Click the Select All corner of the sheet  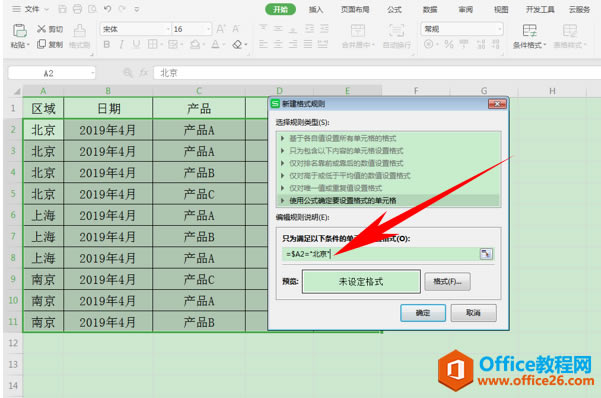pos(16,91)
